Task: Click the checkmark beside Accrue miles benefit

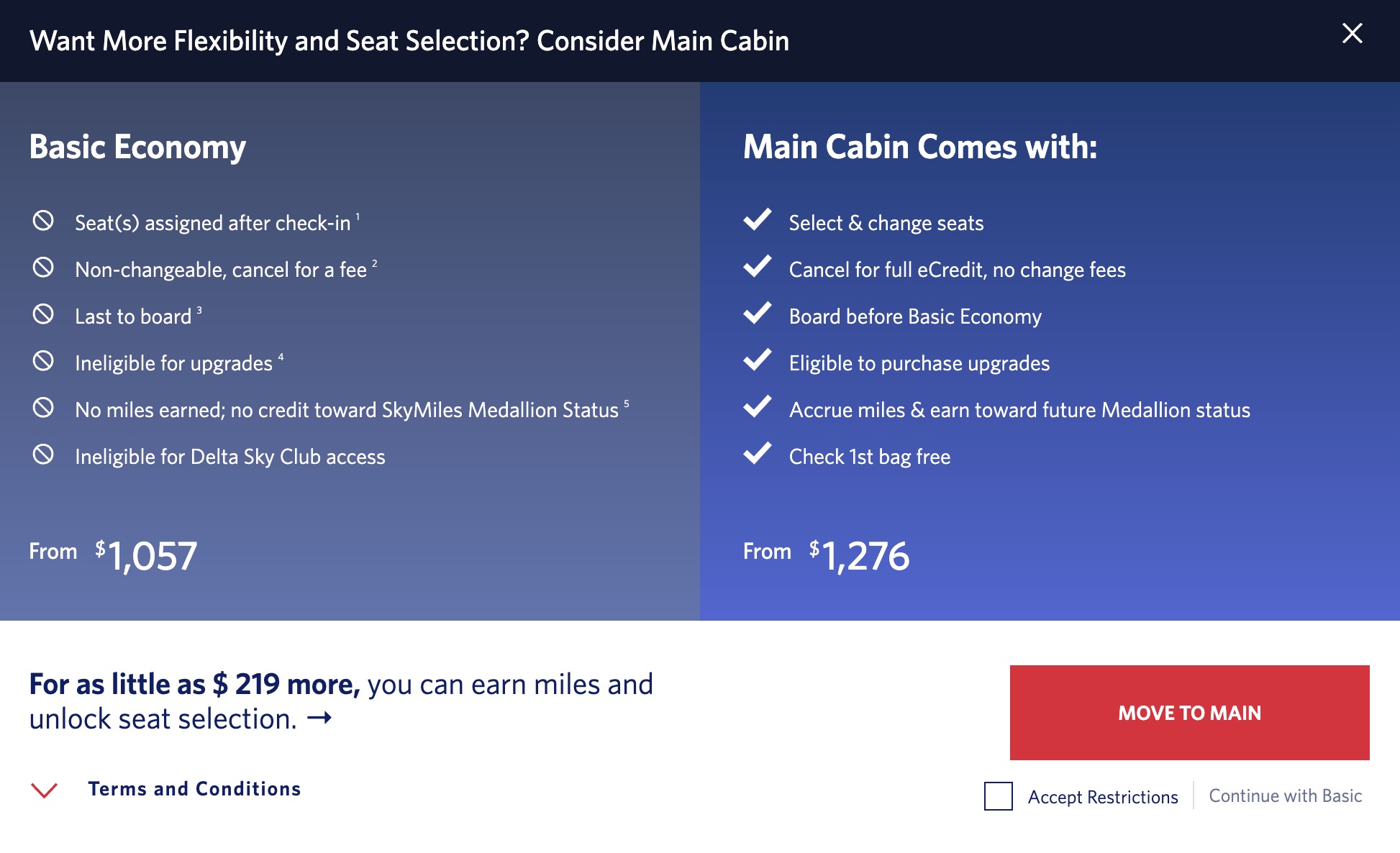Action: point(758,409)
